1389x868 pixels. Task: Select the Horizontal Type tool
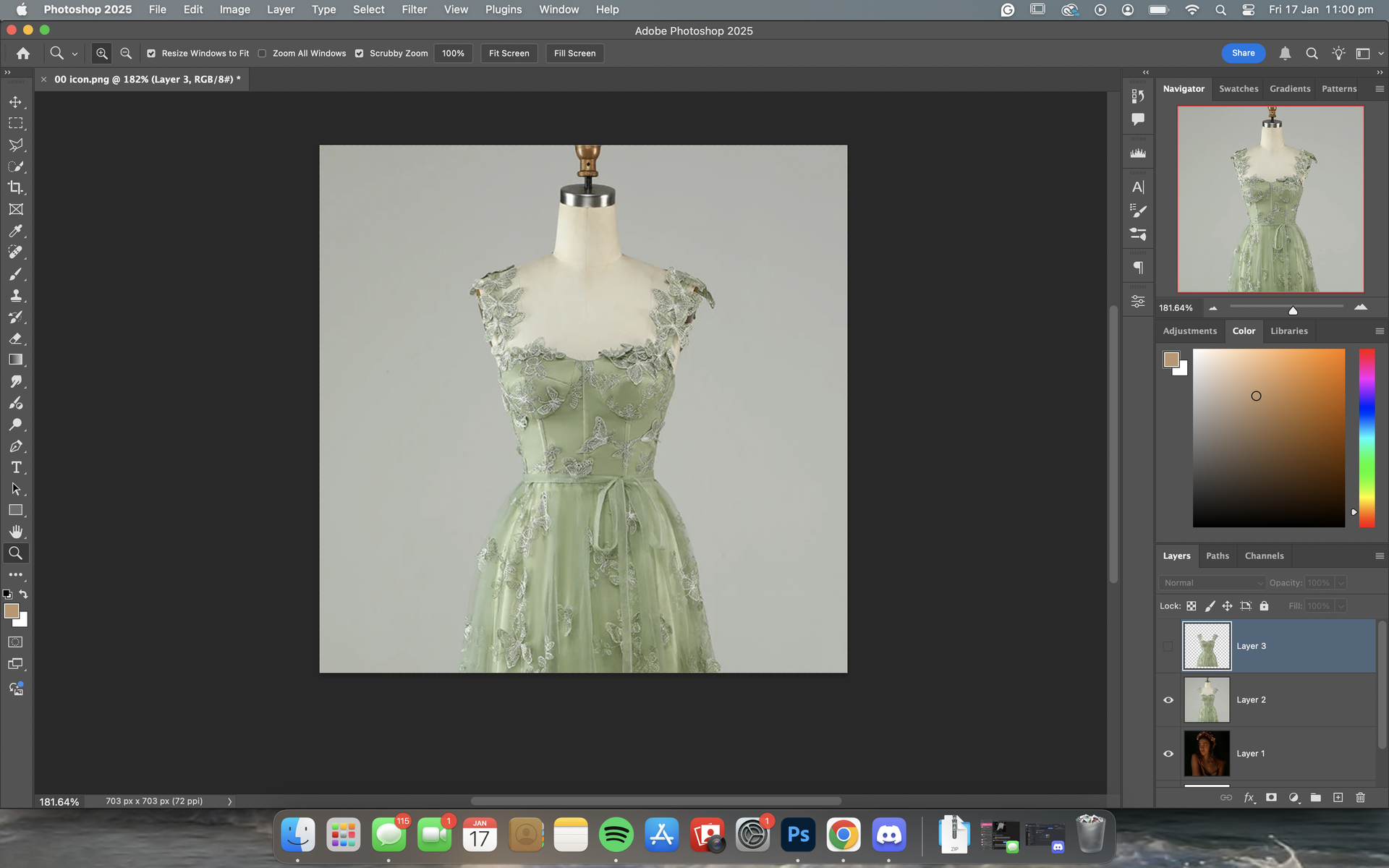coord(15,467)
